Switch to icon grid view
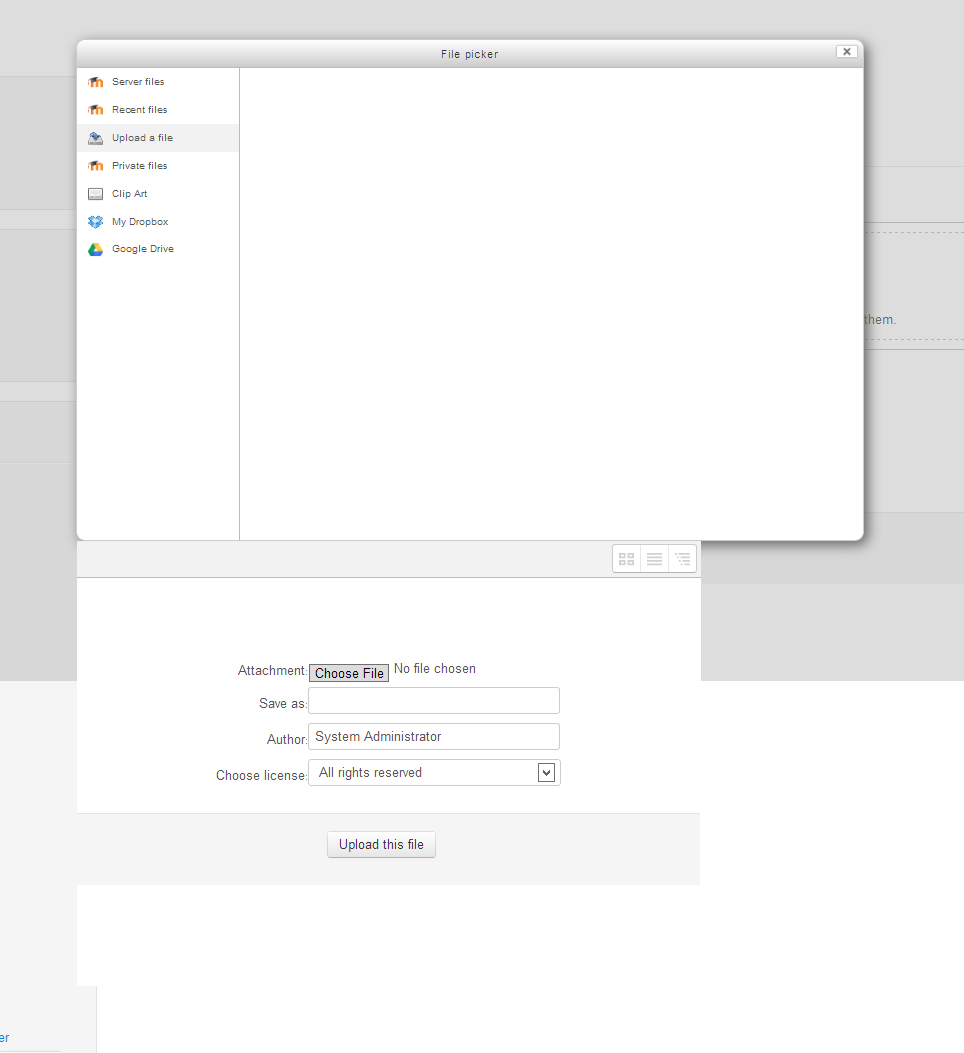 click(x=626, y=559)
